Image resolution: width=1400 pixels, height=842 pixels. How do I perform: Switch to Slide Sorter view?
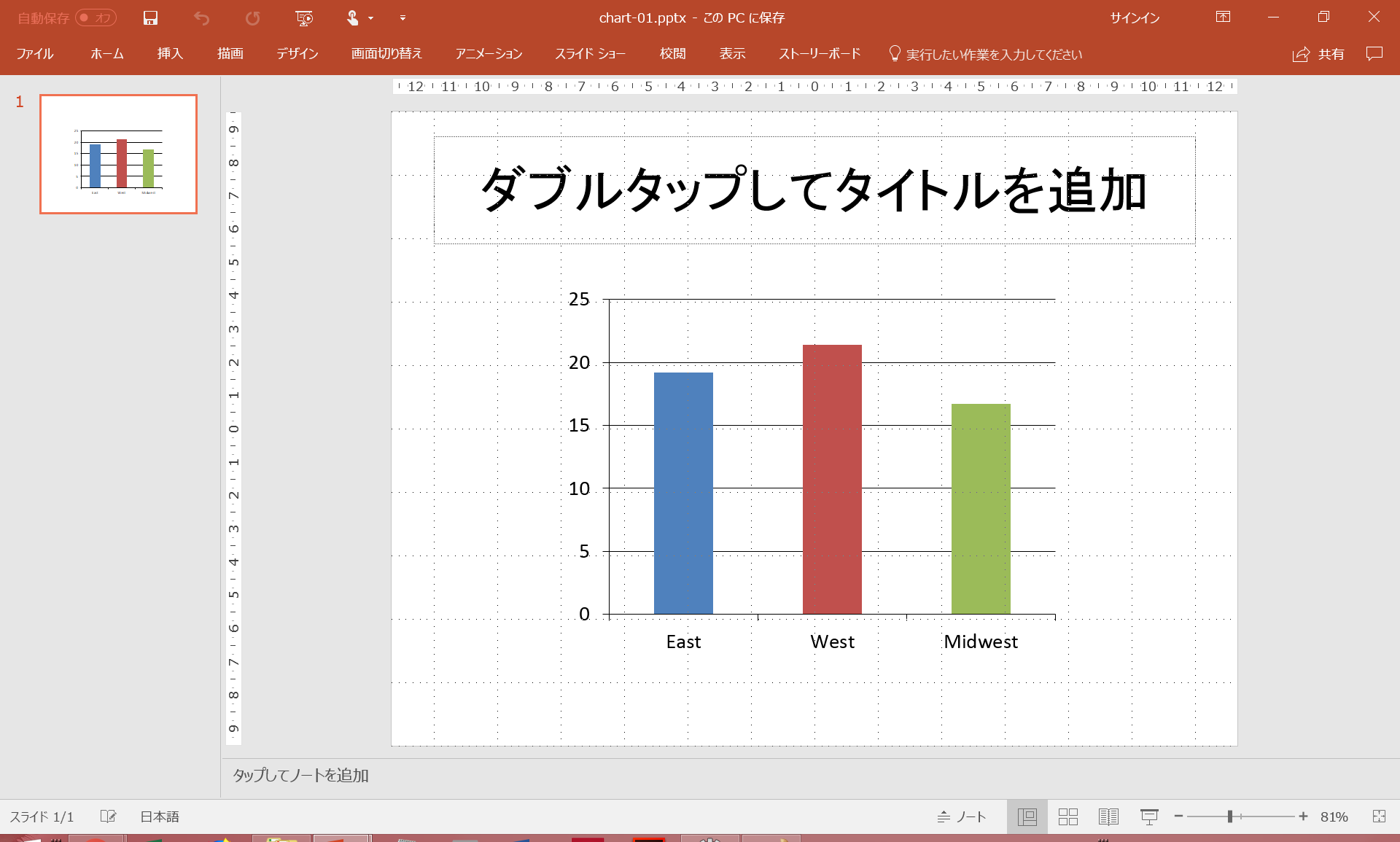pyautogui.click(x=1067, y=816)
